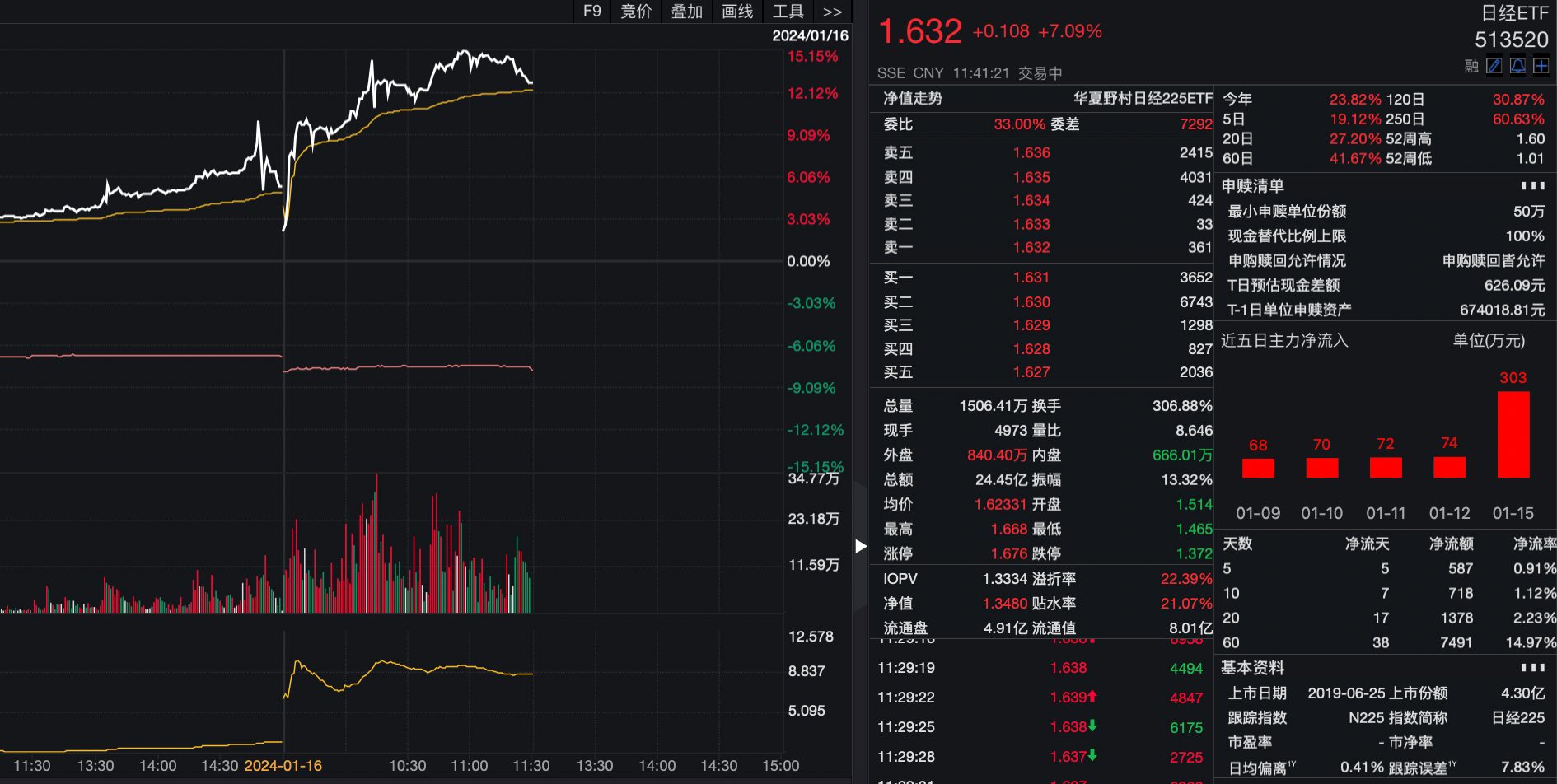1557x784 pixels.
Task: Click the 01-09 net inflow red bar
Action: 1258,468
